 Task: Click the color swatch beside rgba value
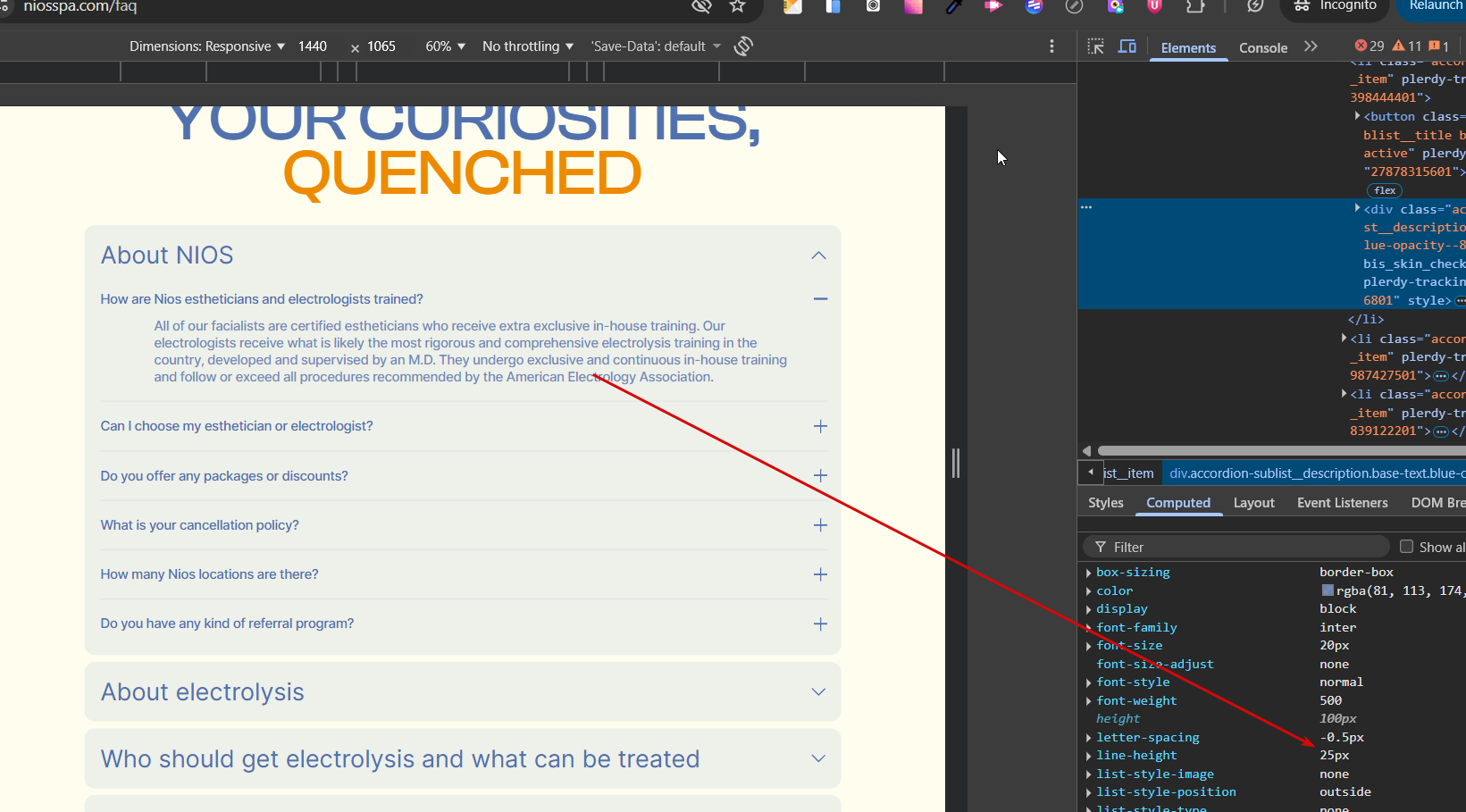click(1328, 590)
